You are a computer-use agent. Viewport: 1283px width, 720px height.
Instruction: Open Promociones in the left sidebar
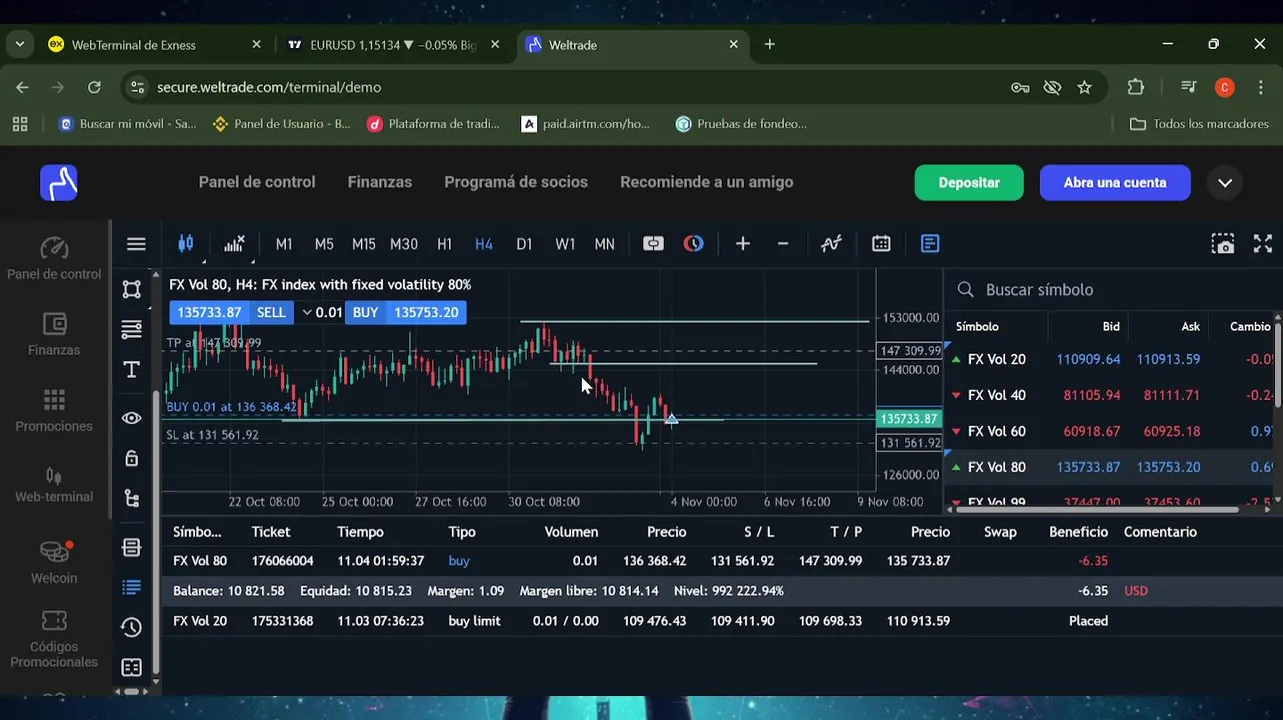pyautogui.click(x=54, y=410)
